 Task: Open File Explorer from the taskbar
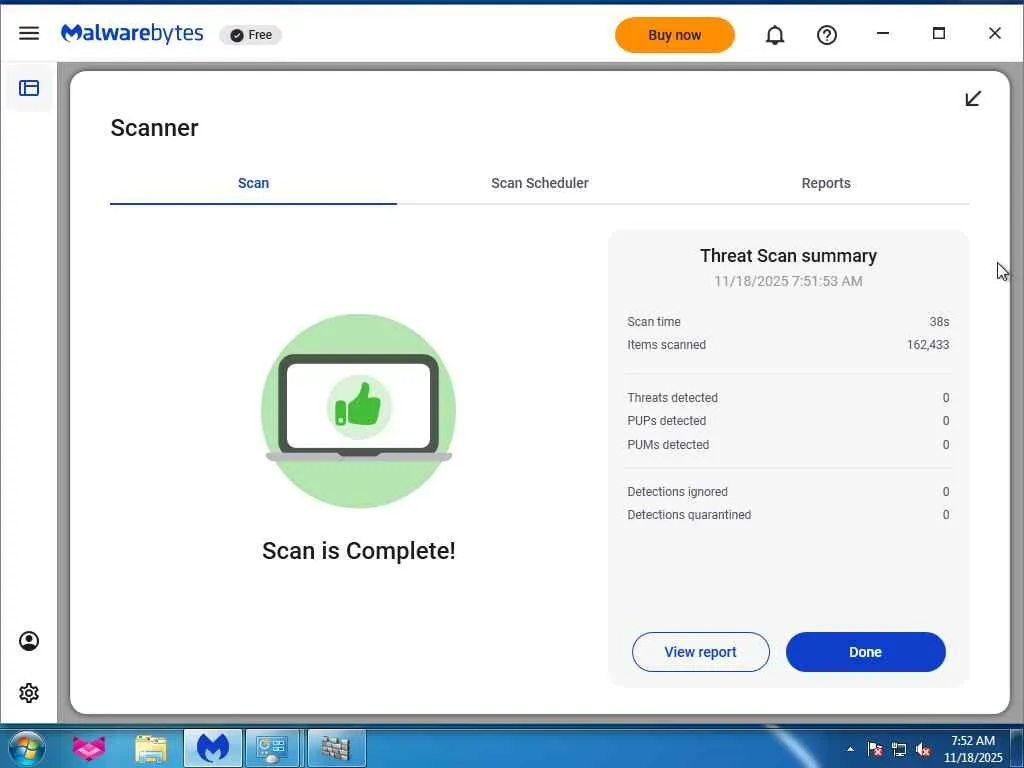click(151, 748)
